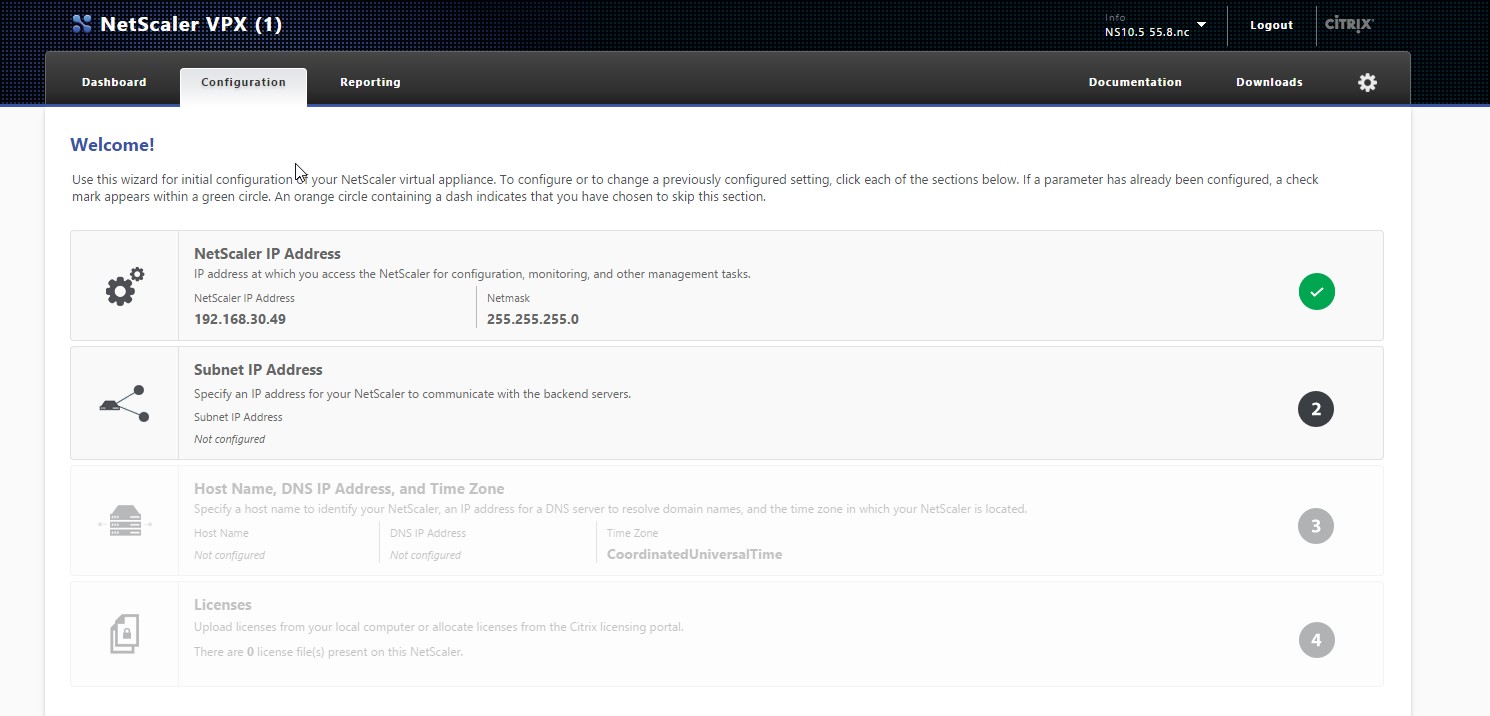This screenshot has height=716, width=1490.
Task: Switch to the Dashboard tab
Action: point(114,83)
